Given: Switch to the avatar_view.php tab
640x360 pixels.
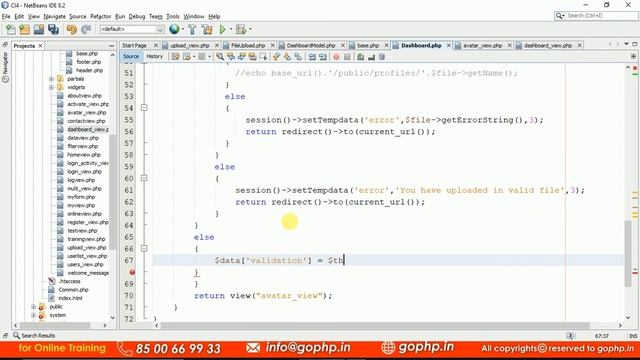Looking at the screenshot, I should pyautogui.click(x=482, y=45).
